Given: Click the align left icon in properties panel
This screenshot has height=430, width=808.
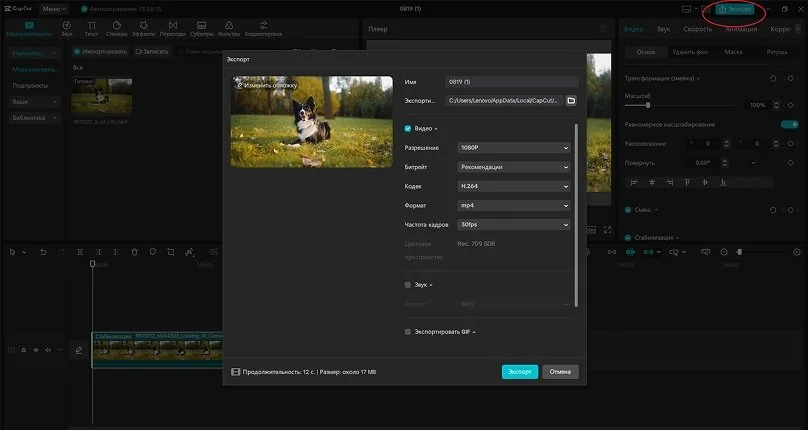Looking at the screenshot, I should click(634, 183).
